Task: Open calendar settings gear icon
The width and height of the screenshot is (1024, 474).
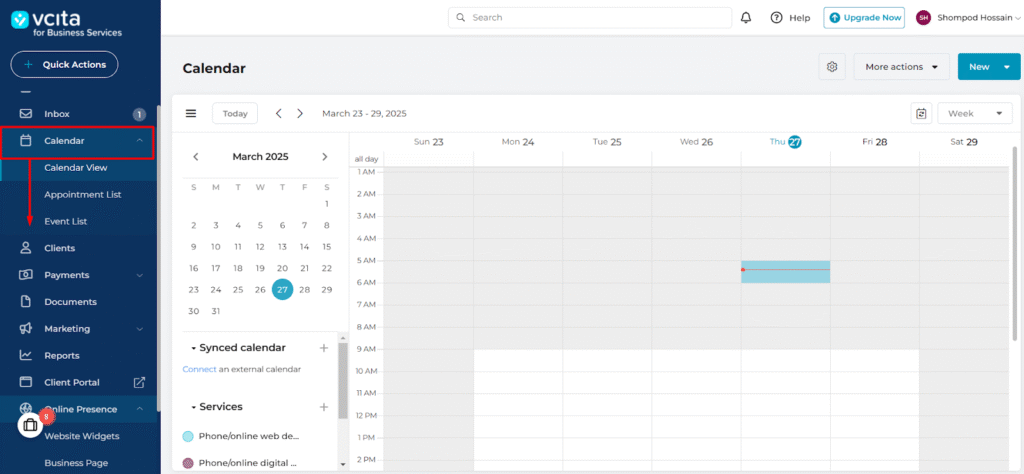Action: (x=831, y=67)
